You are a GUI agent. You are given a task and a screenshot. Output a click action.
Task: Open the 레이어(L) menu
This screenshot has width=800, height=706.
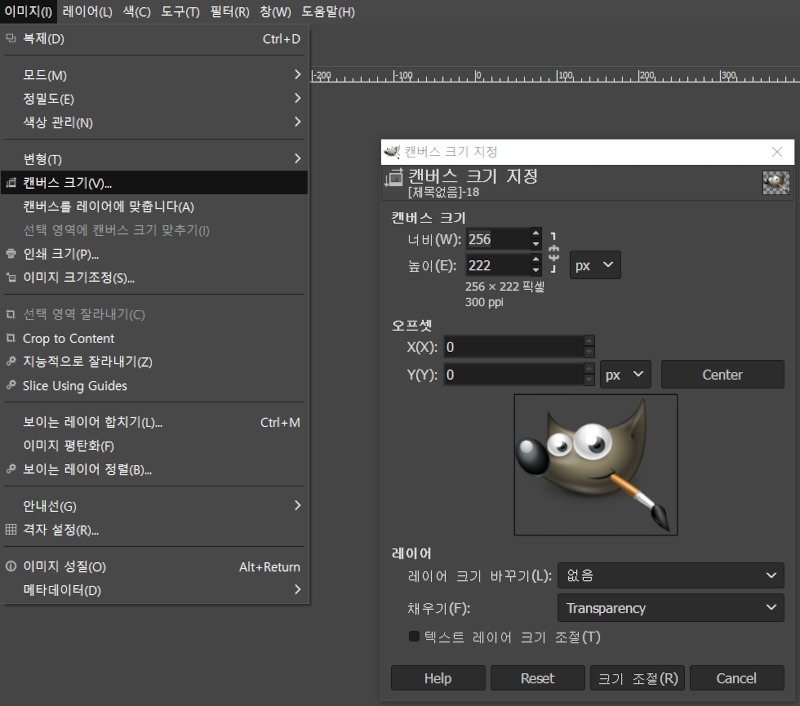(x=87, y=11)
